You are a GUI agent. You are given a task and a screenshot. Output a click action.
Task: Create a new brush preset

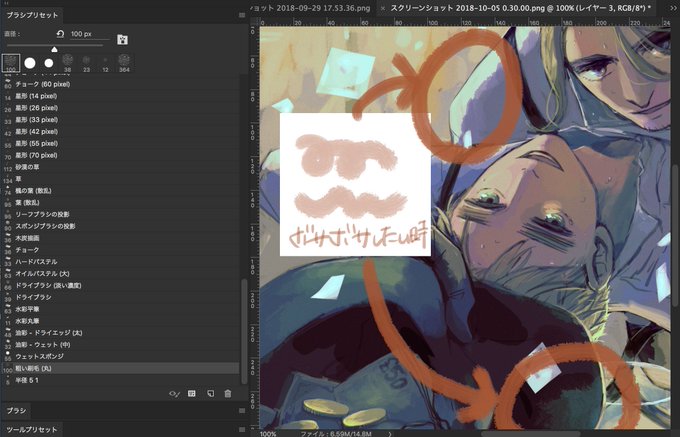click(210, 394)
